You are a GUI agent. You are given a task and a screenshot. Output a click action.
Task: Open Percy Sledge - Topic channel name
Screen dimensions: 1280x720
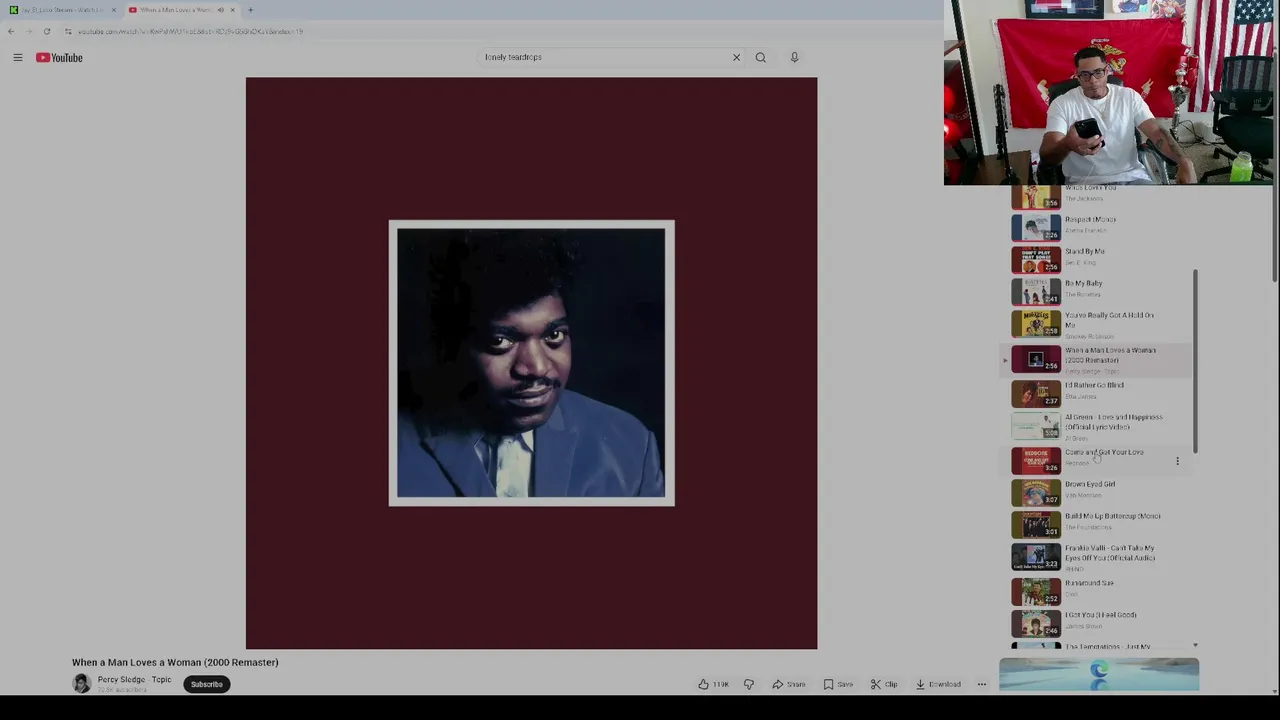point(134,680)
